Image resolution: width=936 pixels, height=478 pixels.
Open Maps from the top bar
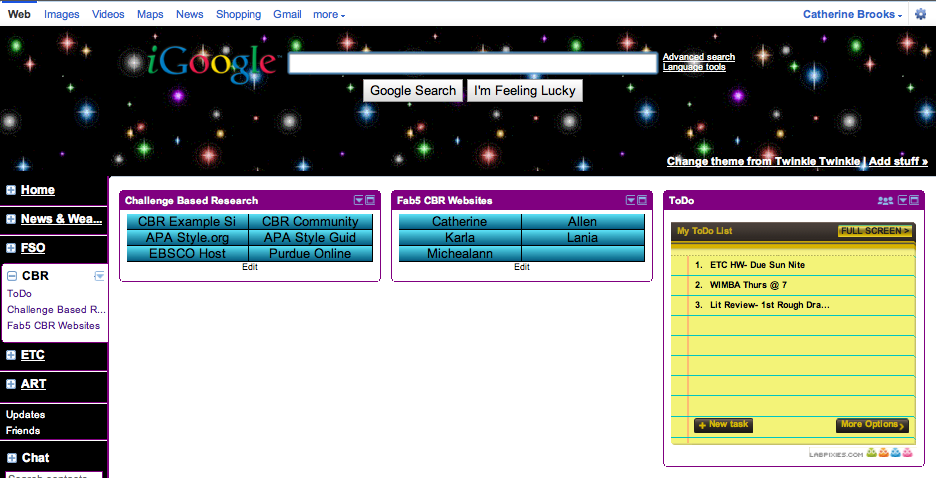[150, 14]
